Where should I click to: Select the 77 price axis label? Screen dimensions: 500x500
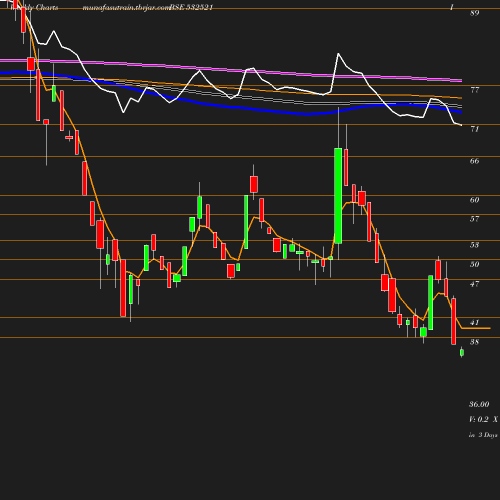tap(474, 90)
